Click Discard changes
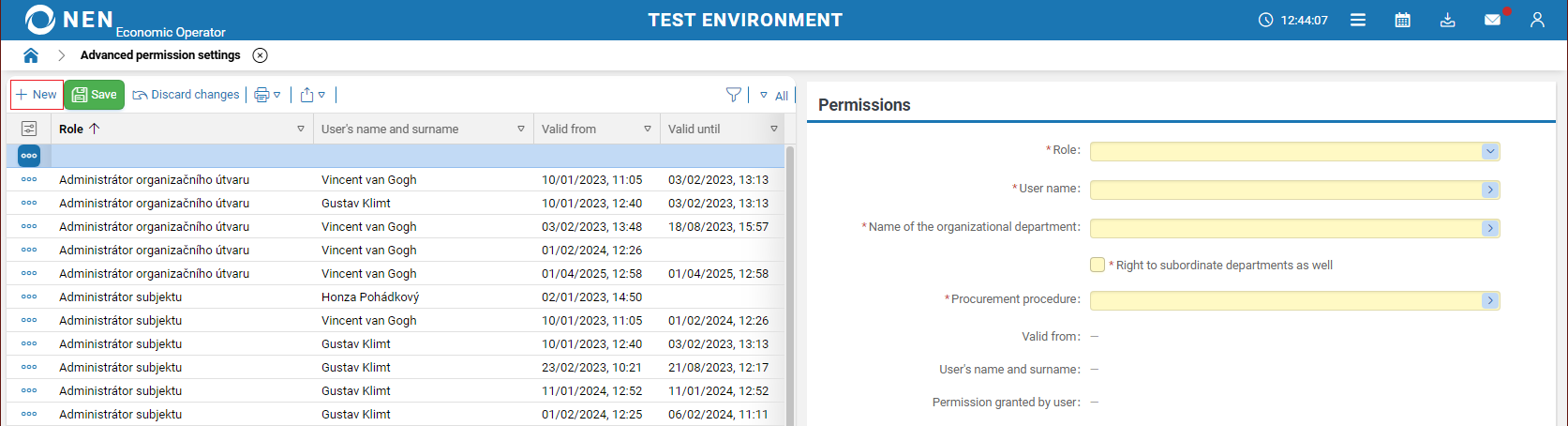1568x426 pixels. [186, 95]
